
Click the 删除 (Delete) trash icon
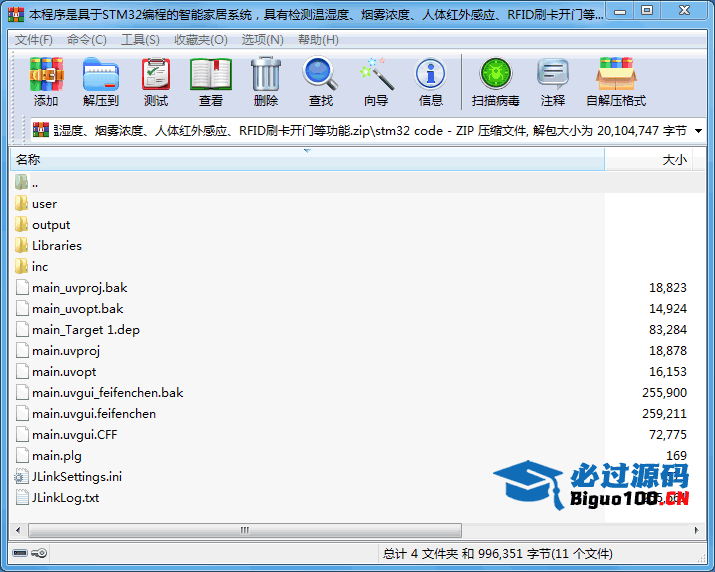point(266,75)
